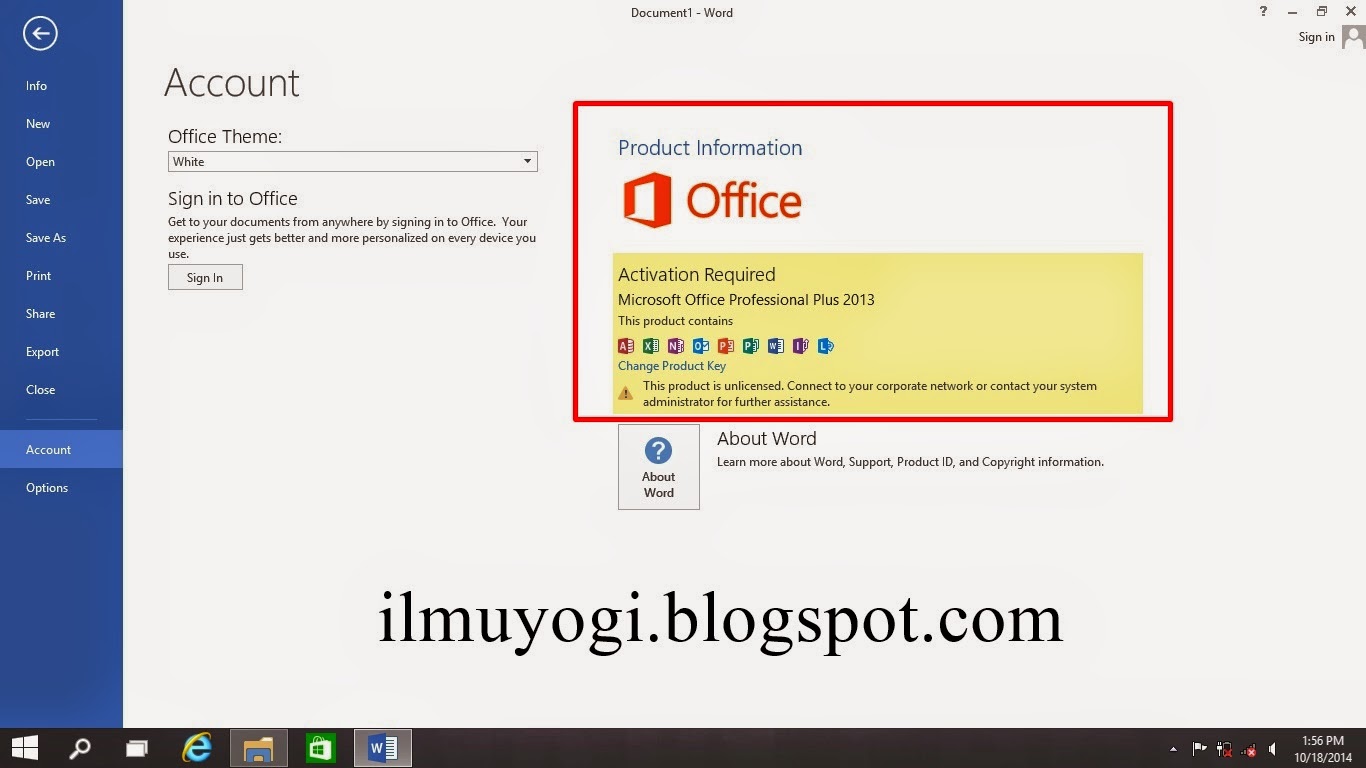Go back using the circular arrow button
This screenshot has width=1366, height=768.
40,34
